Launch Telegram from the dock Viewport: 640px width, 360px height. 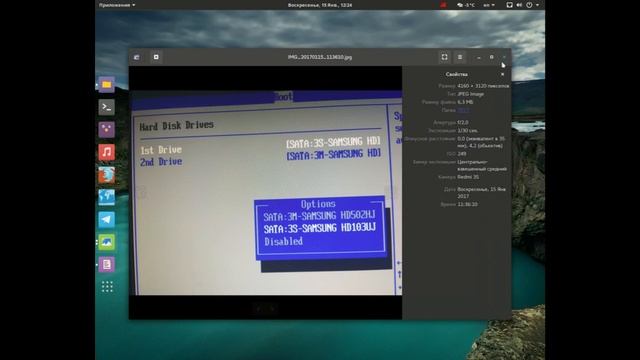[107, 220]
